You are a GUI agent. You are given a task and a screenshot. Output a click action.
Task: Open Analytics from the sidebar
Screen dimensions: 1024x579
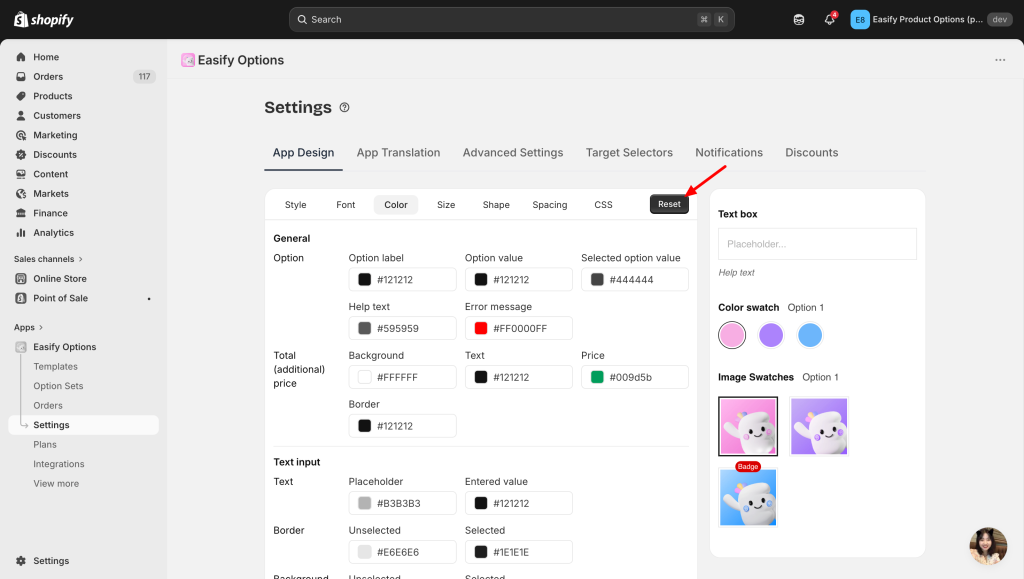coord(53,233)
